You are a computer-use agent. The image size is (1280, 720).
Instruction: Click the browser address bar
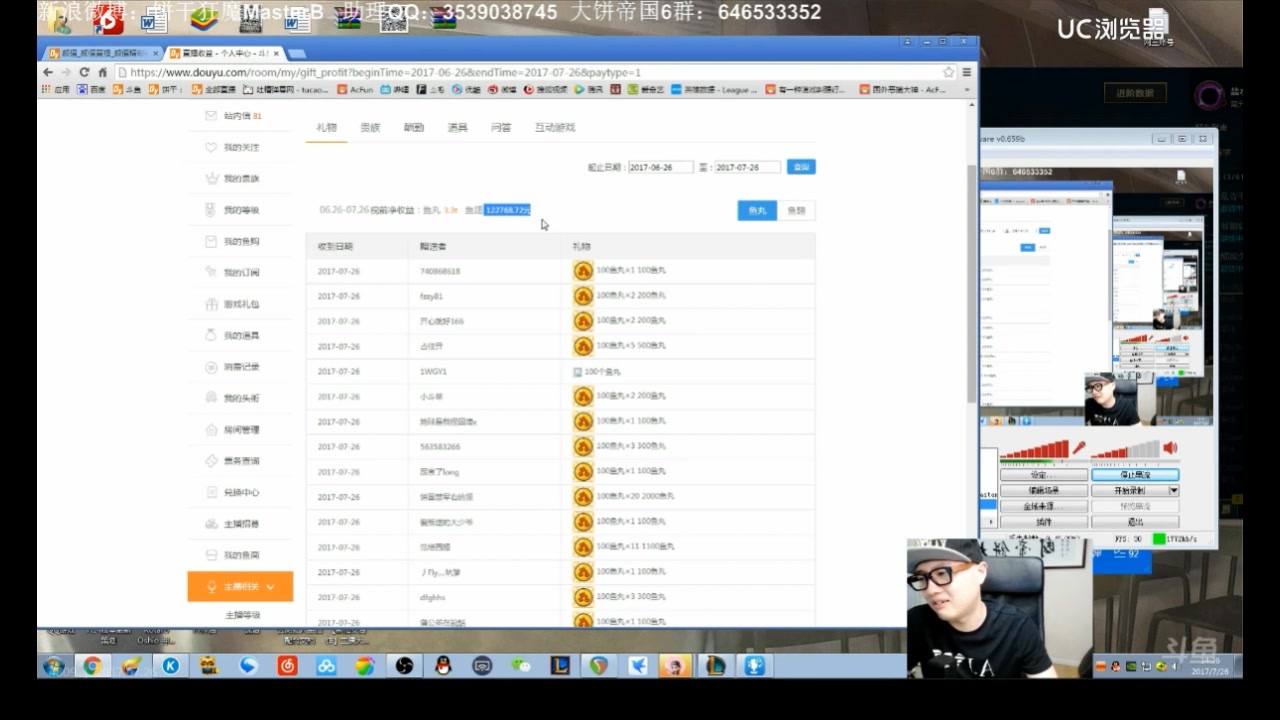point(535,72)
